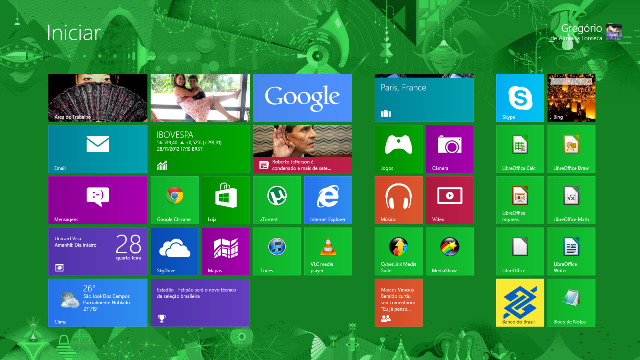Open the SkyDrive tile
The height and width of the screenshot is (360, 640).
click(x=175, y=251)
